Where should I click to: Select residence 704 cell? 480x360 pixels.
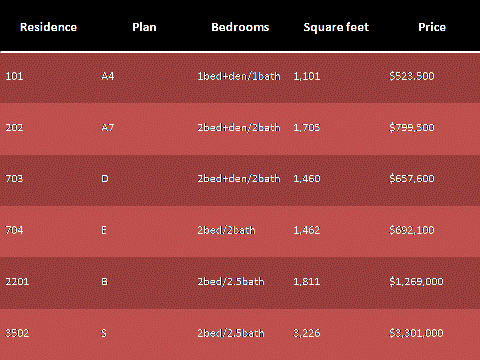pos(14,230)
